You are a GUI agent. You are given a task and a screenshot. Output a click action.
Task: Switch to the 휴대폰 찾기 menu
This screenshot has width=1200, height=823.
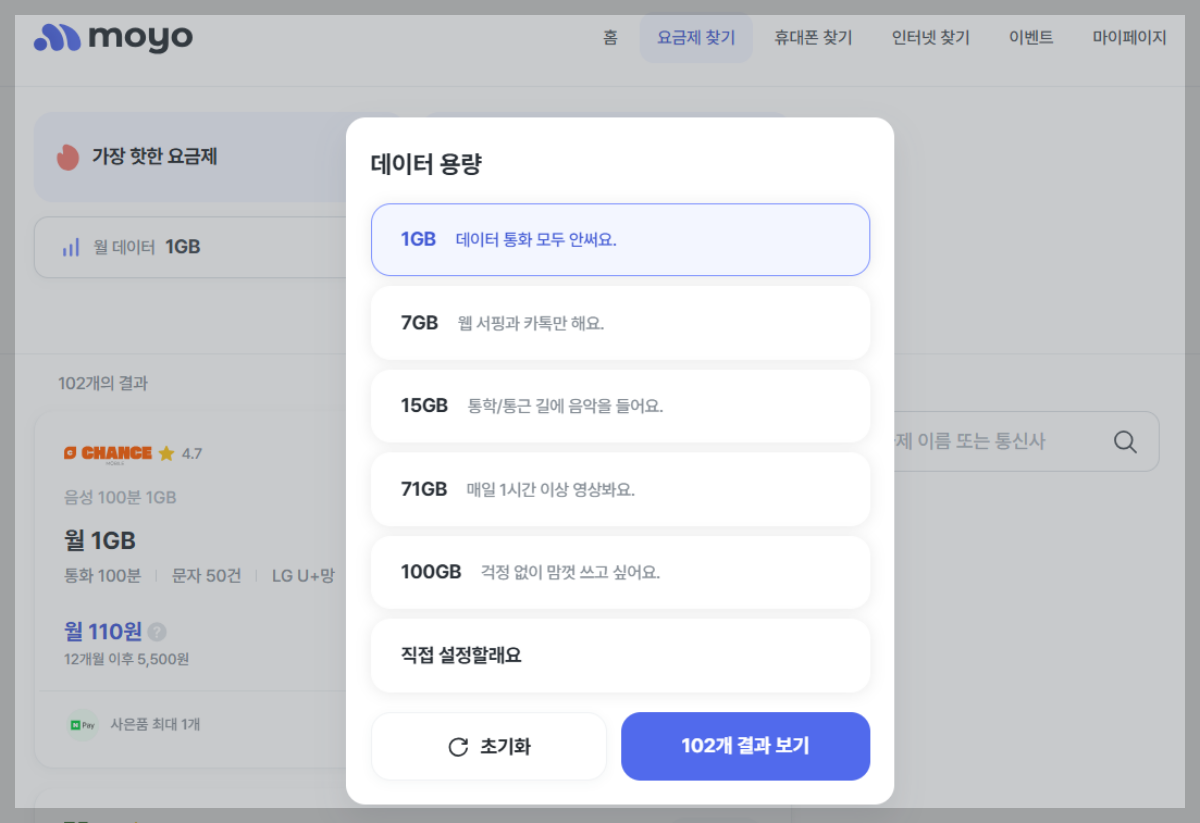tap(813, 37)
